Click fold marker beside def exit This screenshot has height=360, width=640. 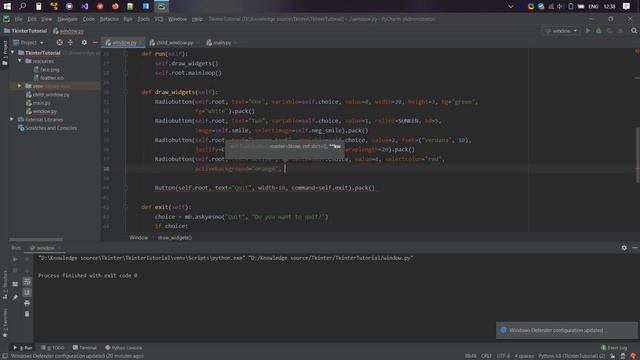[x=125, y=207]
